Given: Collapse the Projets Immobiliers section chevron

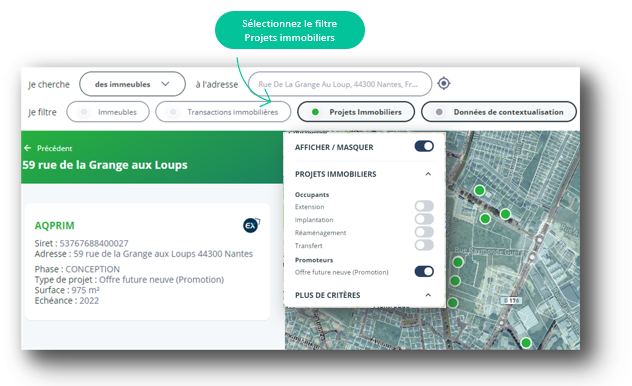Looking at the screenshot, I should [x=428, y=174].
